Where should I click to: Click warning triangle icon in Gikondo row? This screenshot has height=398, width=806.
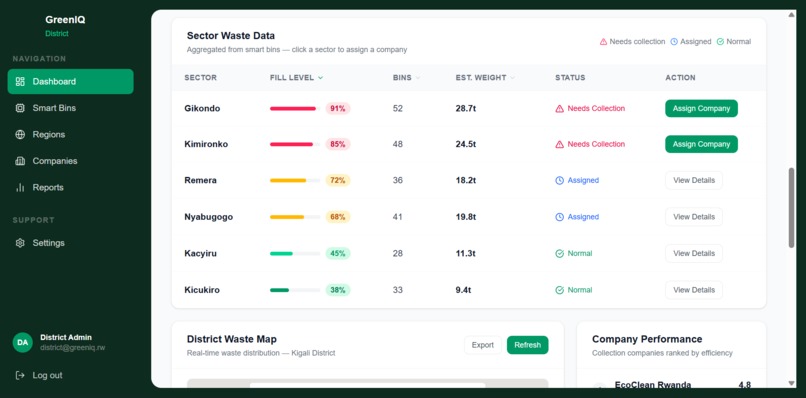560,108
